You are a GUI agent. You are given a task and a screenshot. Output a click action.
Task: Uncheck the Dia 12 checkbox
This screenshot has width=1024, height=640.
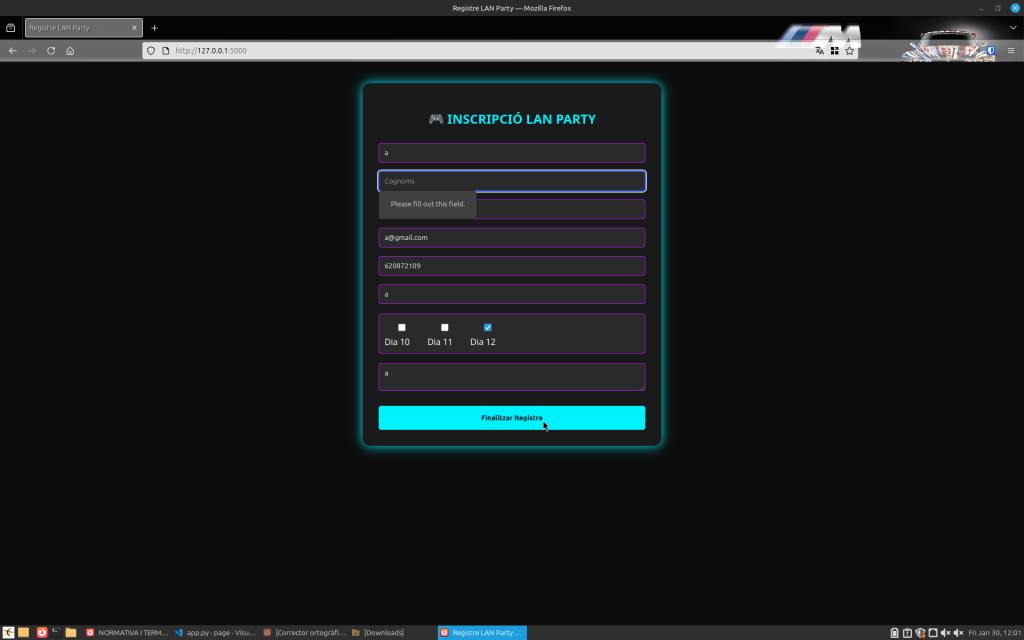(x=488, y=328)
